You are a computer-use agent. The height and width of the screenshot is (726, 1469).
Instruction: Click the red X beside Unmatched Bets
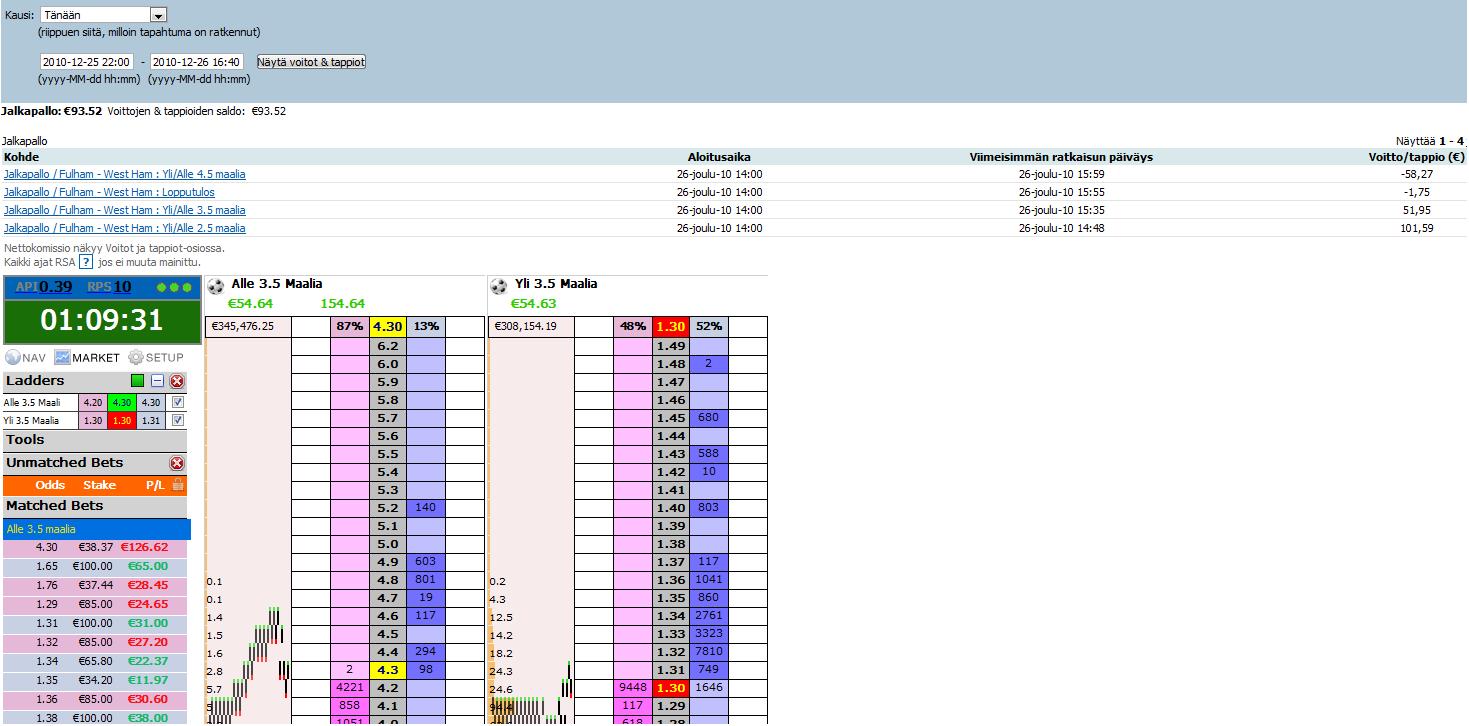[x=177, y=463]
